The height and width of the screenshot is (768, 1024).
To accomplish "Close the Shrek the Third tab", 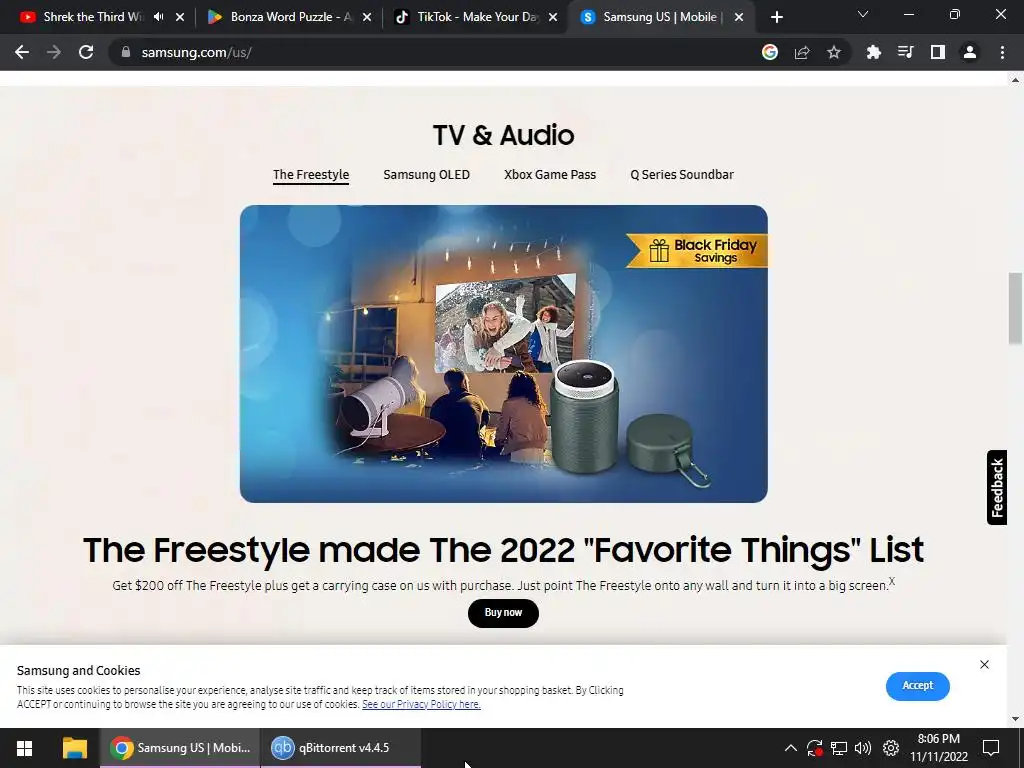I will point(180,17).
